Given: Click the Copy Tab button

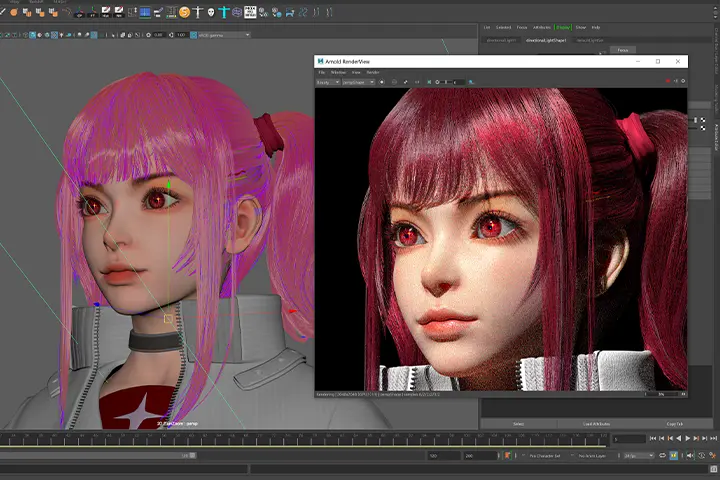Looking at the screenshot, I should (x=675, y=424).
